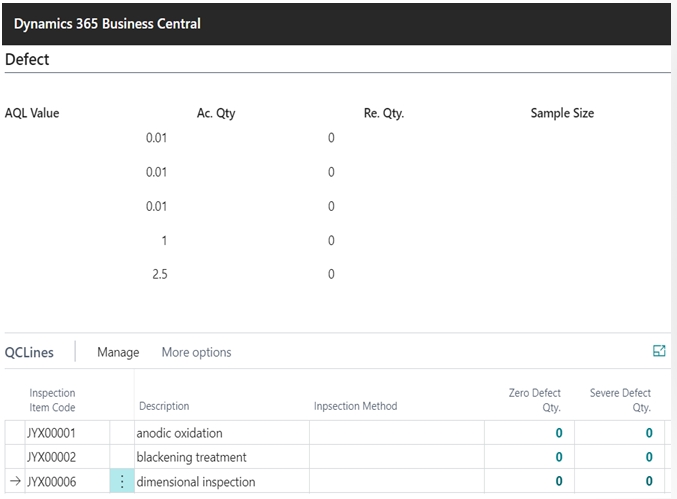Click the blackening treatment description cell
This screenshot has width=677, height=499.
[x=191, y=457]
